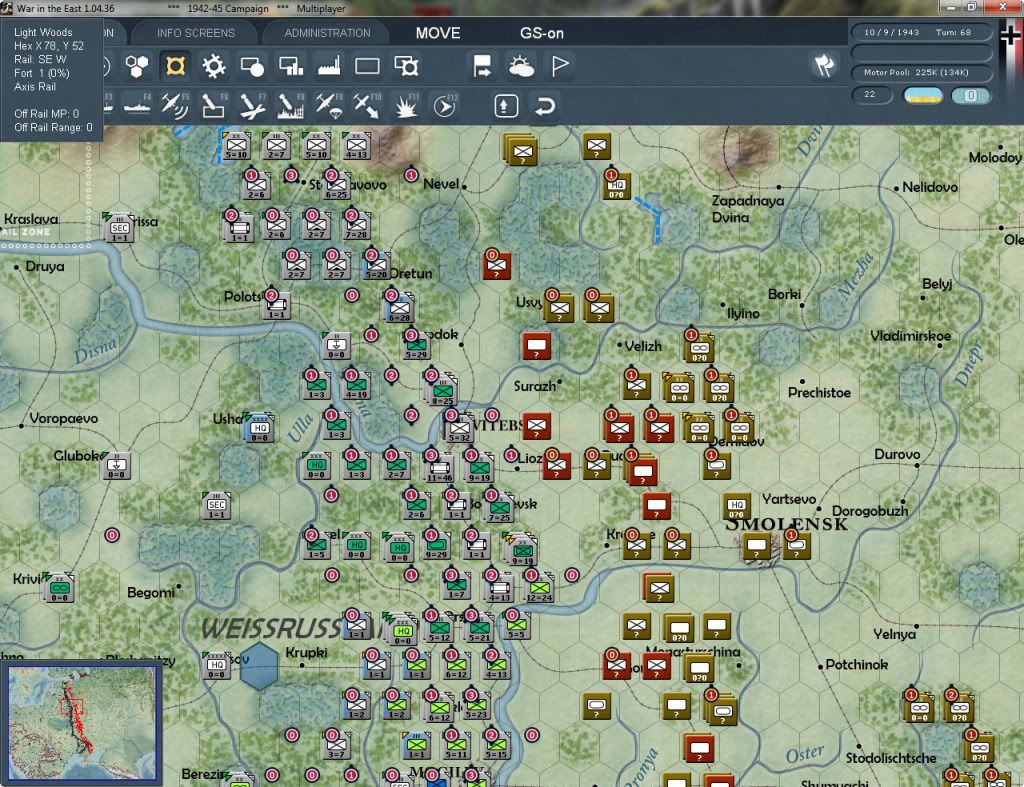This screenshot has height=787, width=1024.
Task: Open the INFO SCREENS tab
Action: pyautogui.click(x=196, y=33)
